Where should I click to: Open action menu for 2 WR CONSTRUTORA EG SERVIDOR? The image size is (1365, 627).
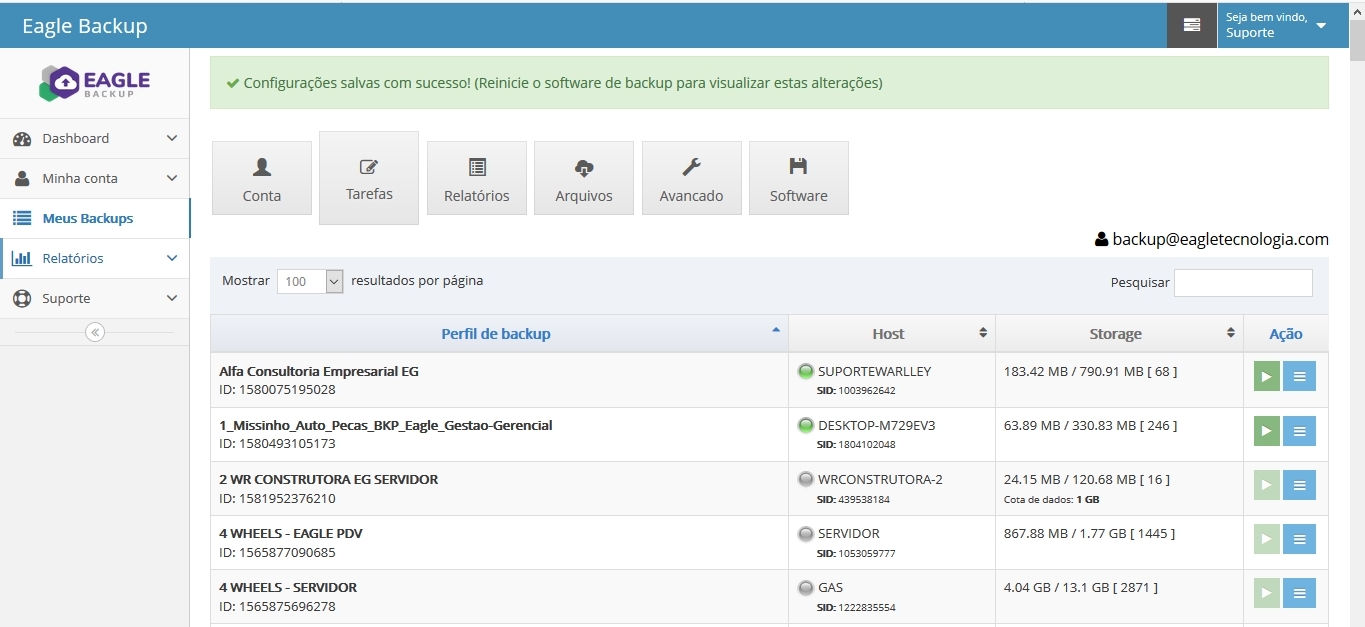click(x=1299, y=485)
